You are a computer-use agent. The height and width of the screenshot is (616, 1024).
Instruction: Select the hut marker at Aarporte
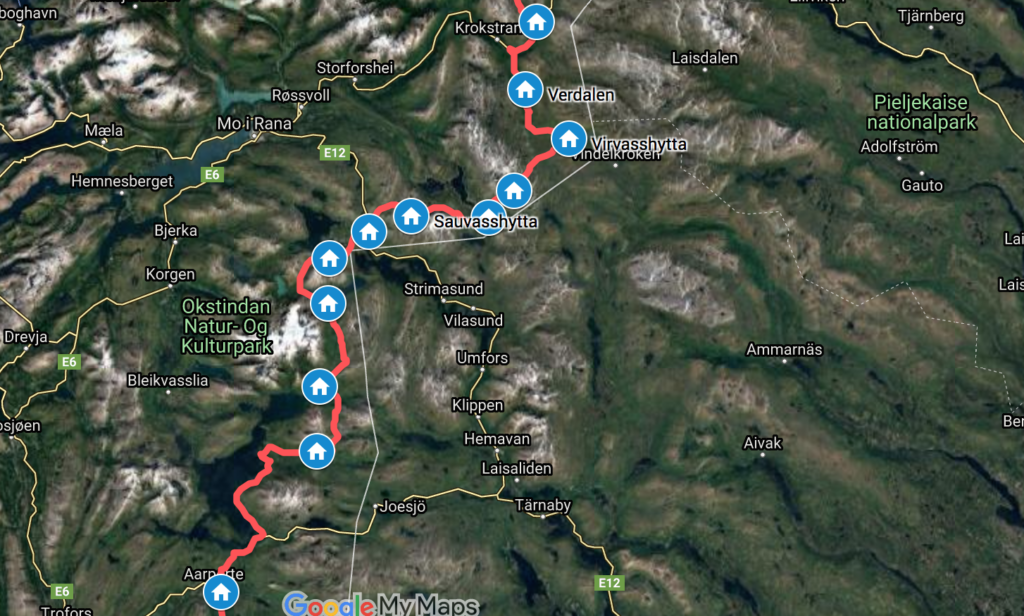point(221,592)
